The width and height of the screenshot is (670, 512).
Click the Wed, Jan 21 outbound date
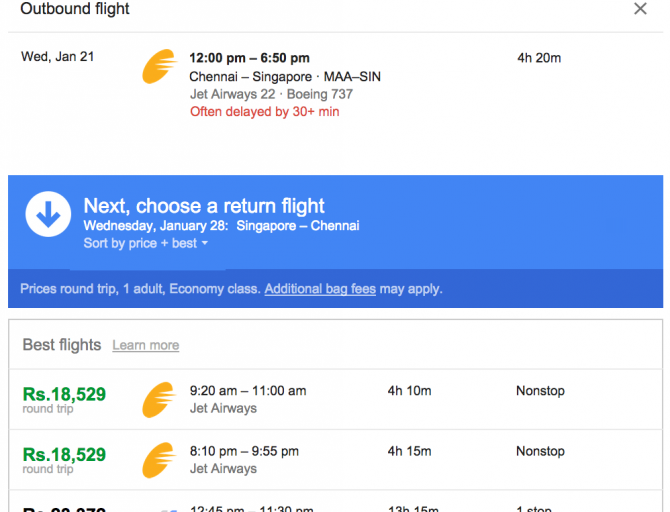(58, 57)
